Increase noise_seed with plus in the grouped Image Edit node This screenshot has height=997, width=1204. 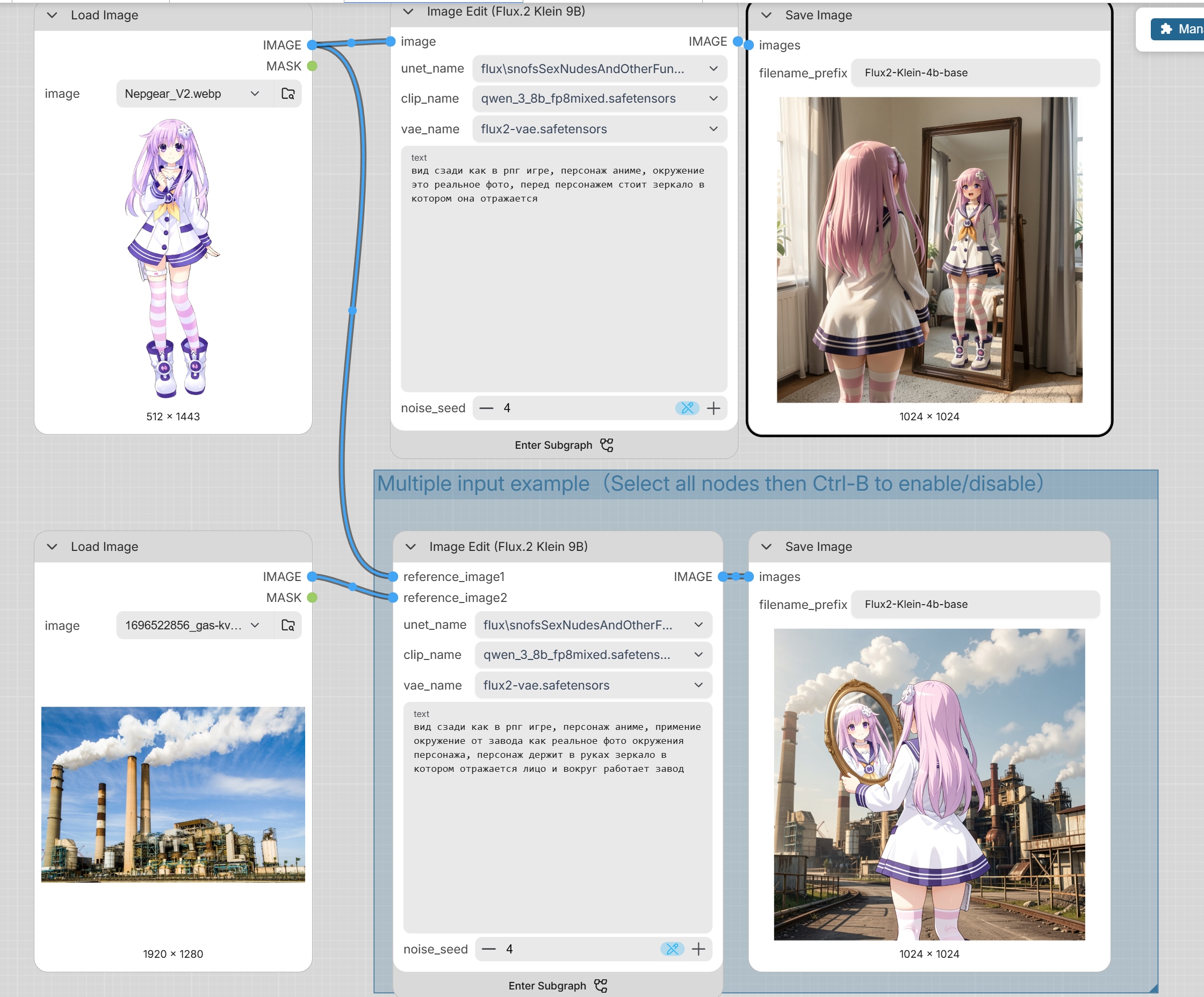[698, 949]
